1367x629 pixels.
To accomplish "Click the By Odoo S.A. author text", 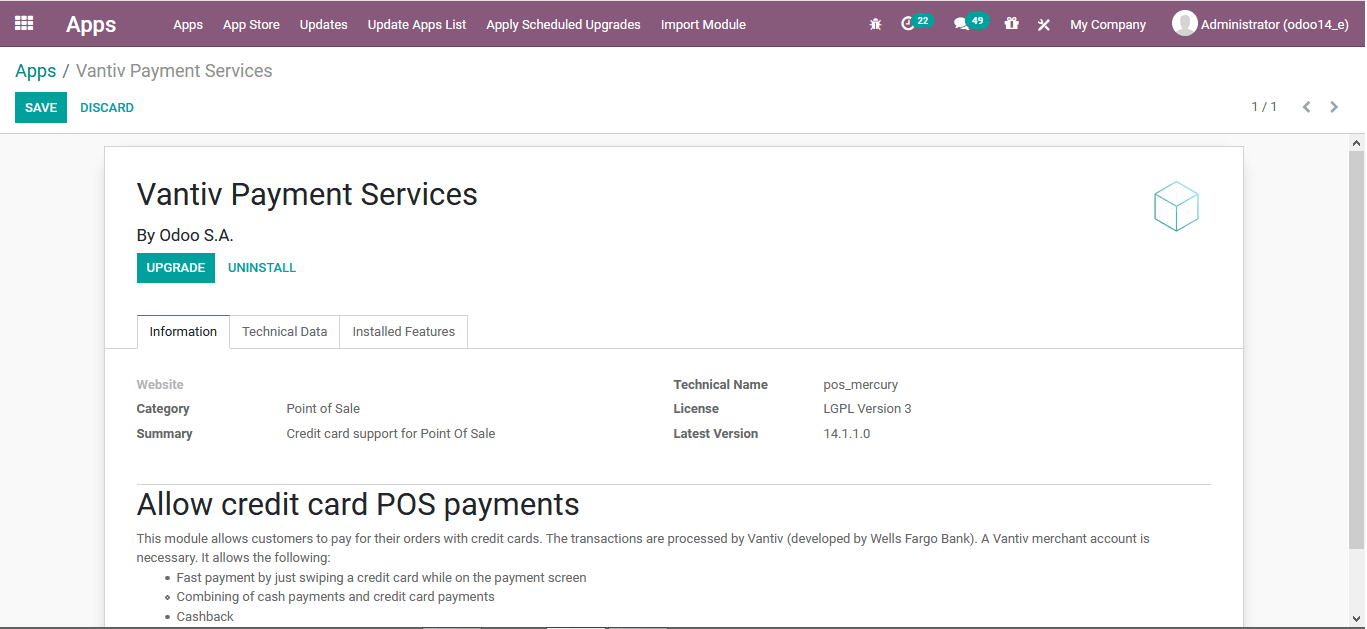I will point(185,235).
